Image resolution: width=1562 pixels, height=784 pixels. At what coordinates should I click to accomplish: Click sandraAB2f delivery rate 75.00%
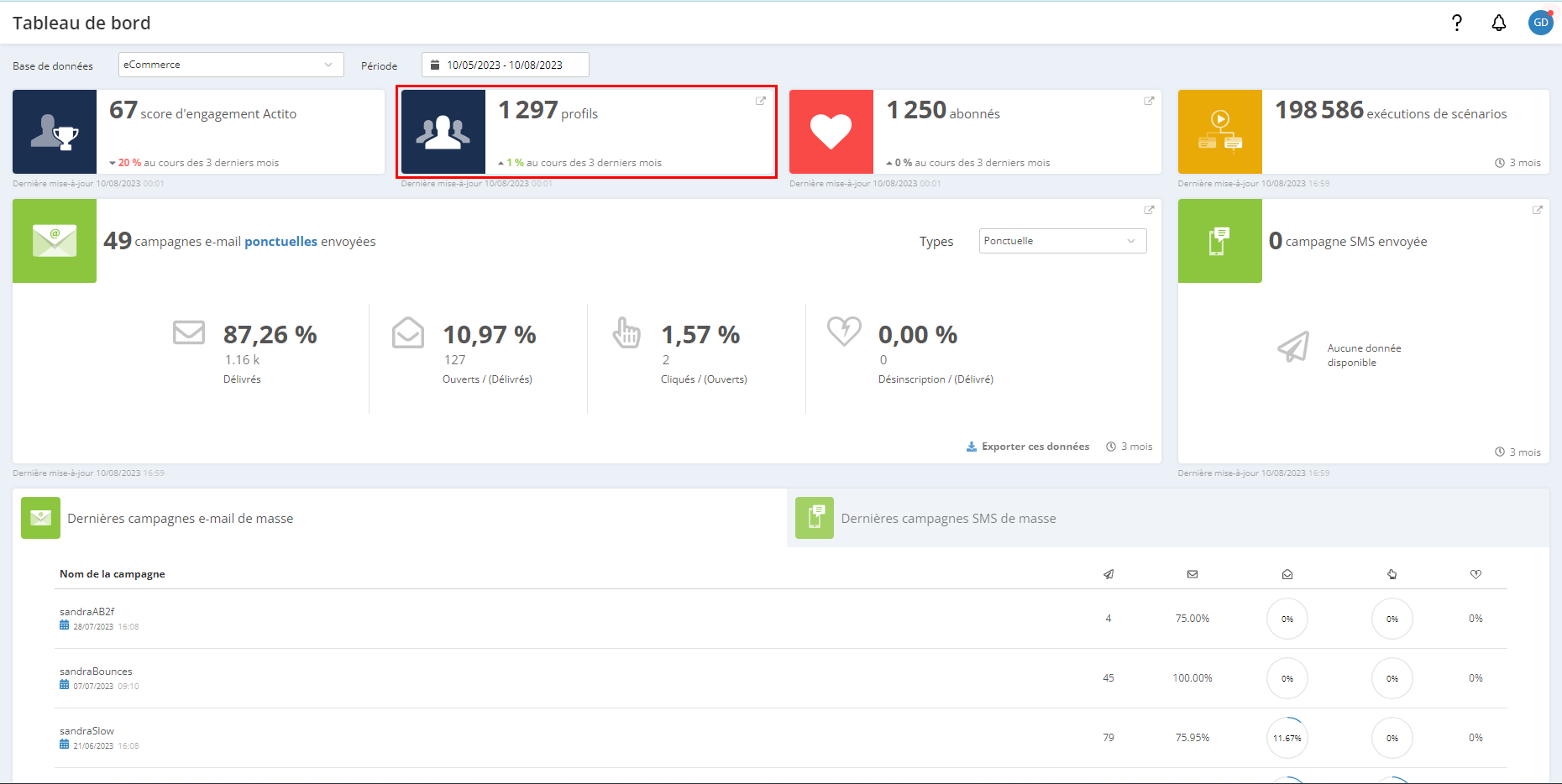point(1192,619)
